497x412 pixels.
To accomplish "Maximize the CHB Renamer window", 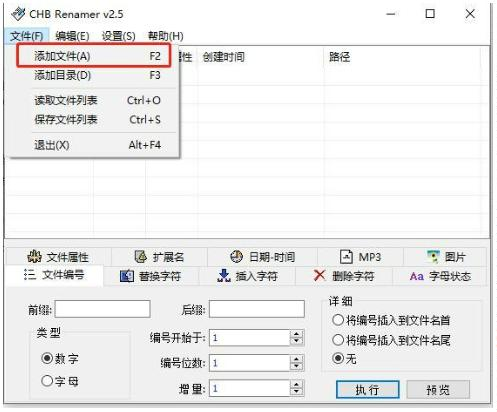I will [430, 14].
